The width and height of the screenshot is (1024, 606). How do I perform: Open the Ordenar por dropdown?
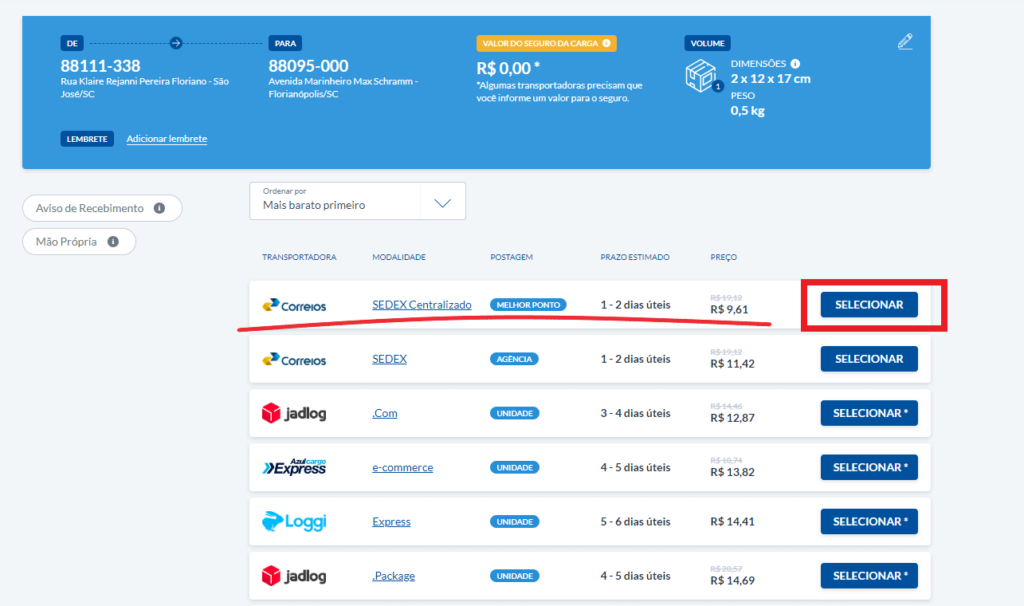357,200
